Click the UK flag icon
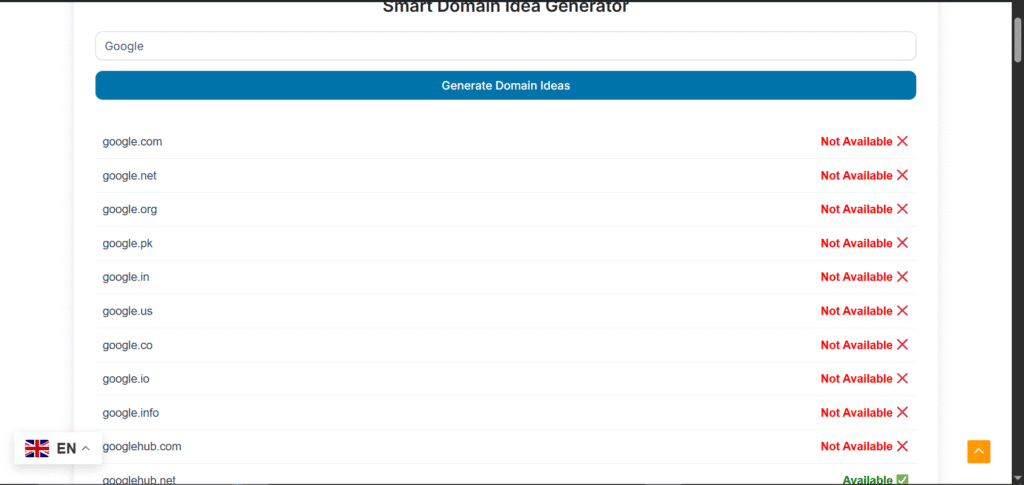Viewport: 1024px width, 485px height. [x=37, y=448]
